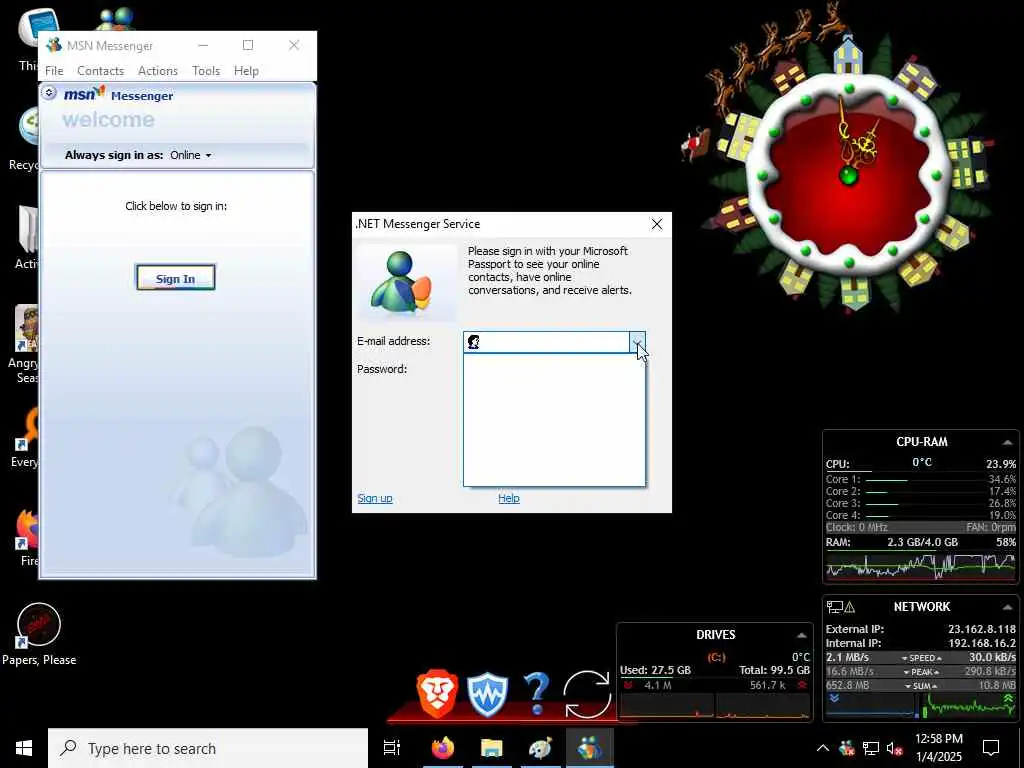Toggle the SPEED selector in Network gadget
The width and height of the screenshot is (1024, 768).
pos(921,658)
